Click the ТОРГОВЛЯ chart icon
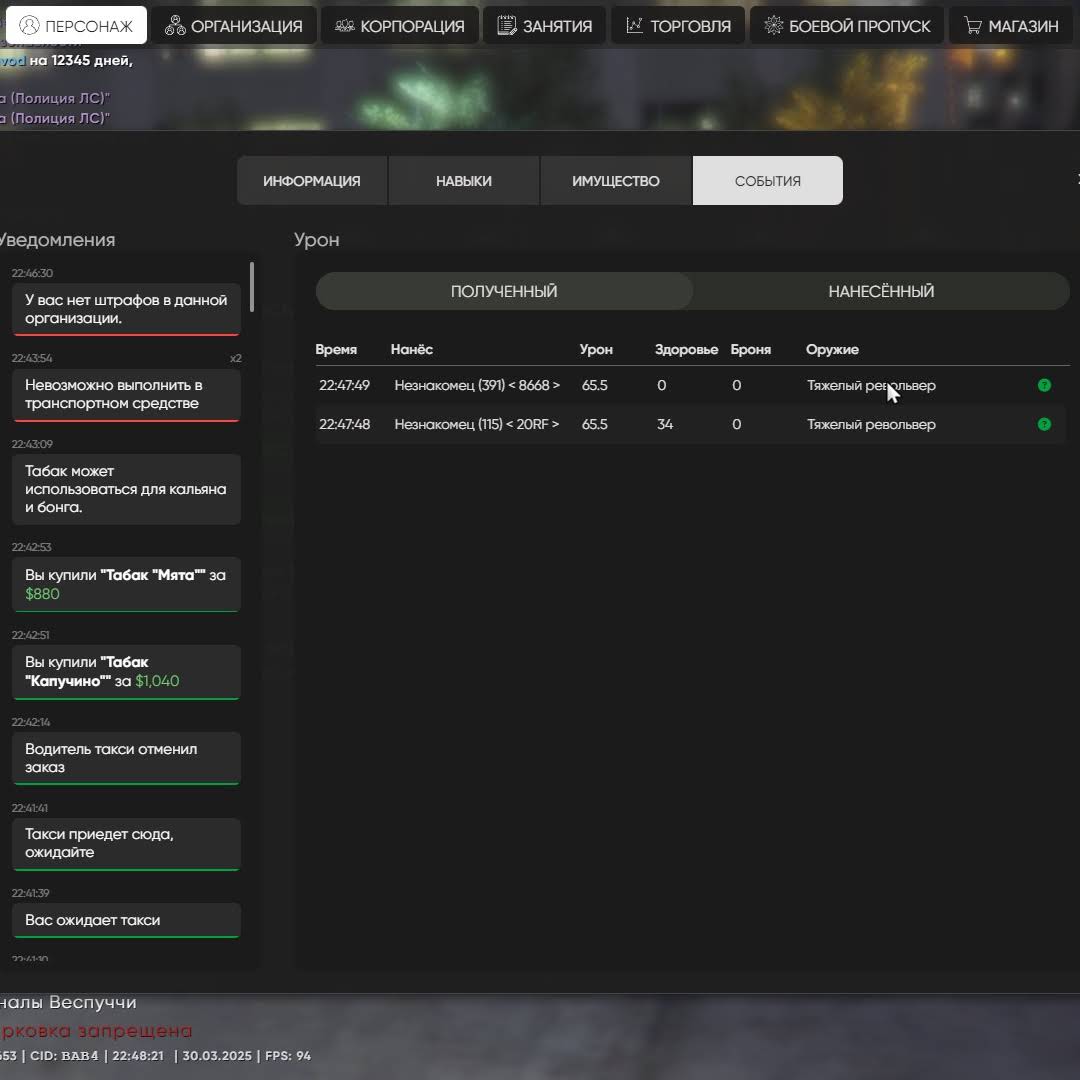Viewport: 1080px width, 1080px height. (635, 26)
